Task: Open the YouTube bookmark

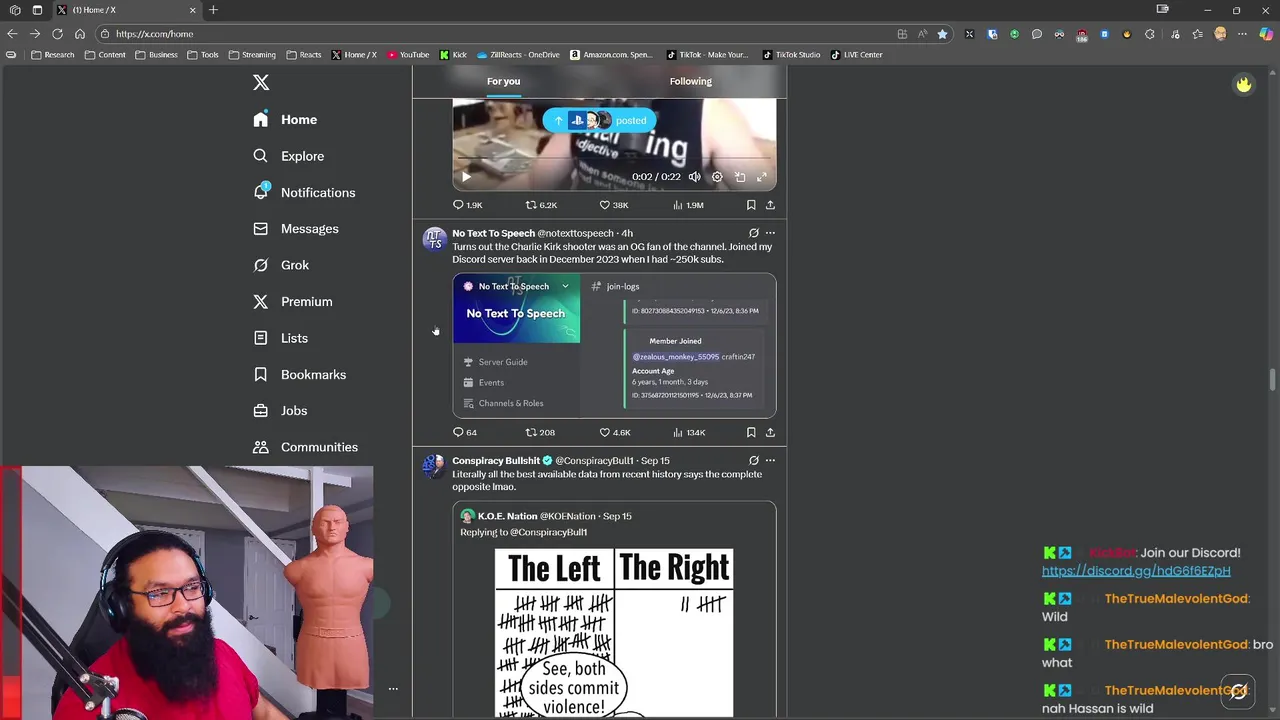Action: [408, 55]
